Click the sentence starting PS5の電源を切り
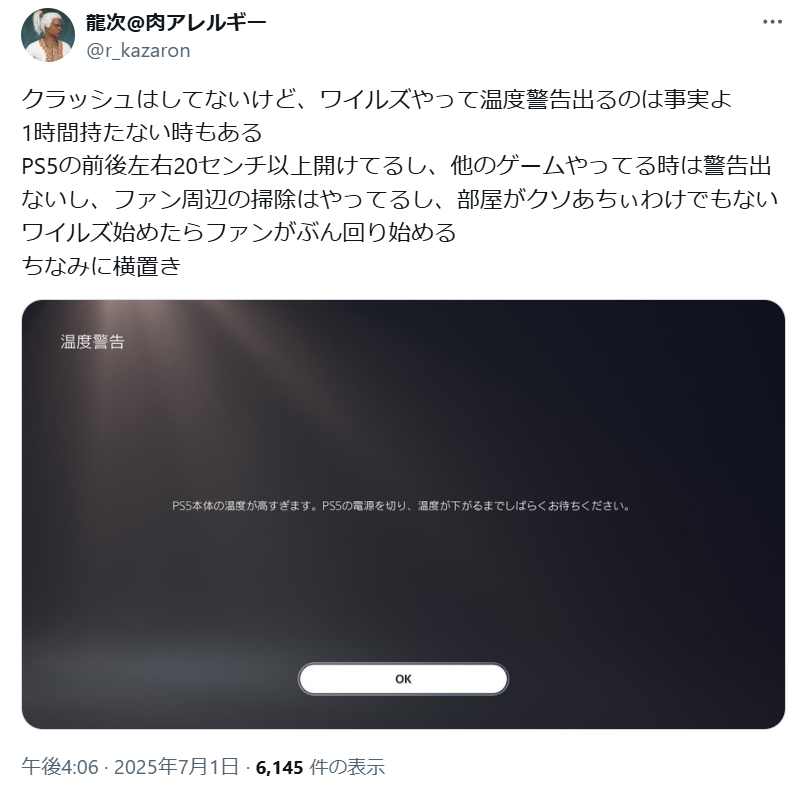Image resolution: width=804 pixels, height=802 pixels. point(476,506)
